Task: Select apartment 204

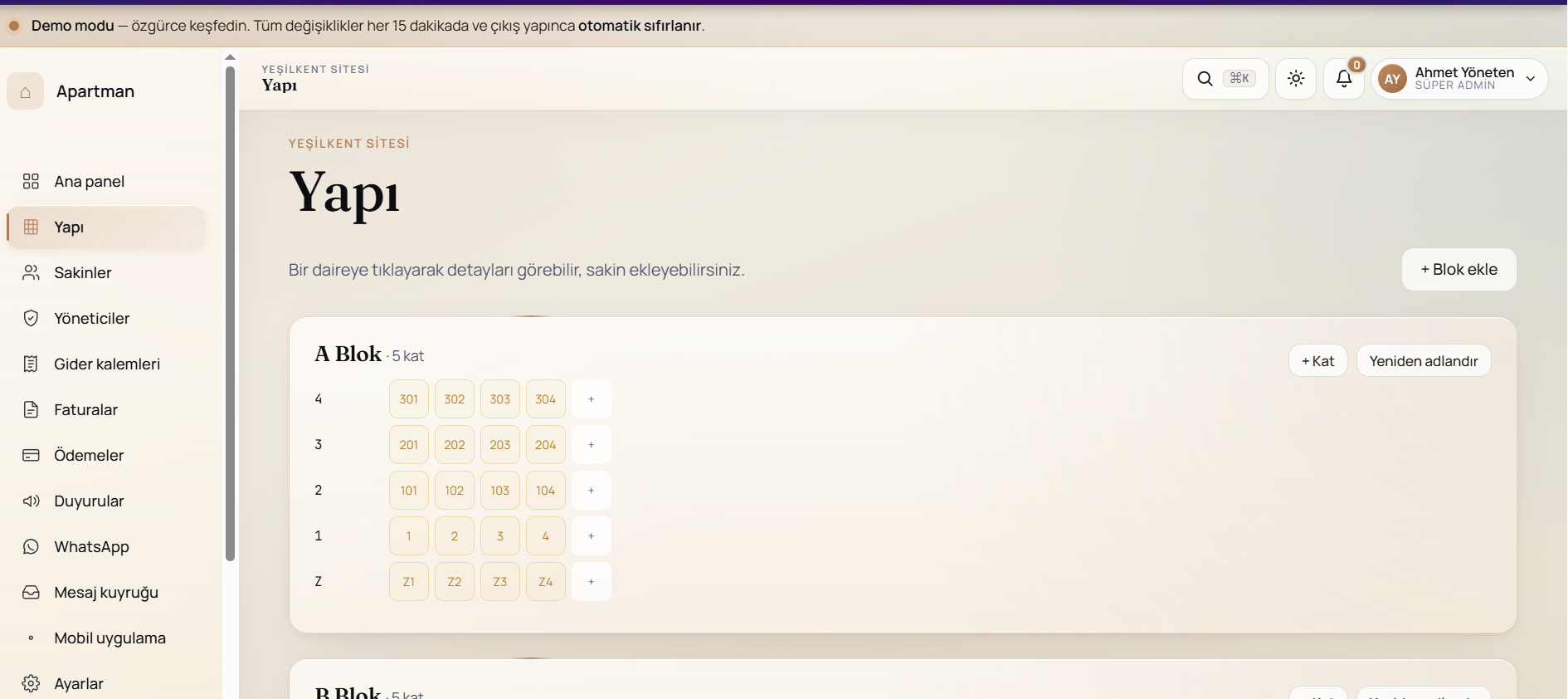Action: 546,444
